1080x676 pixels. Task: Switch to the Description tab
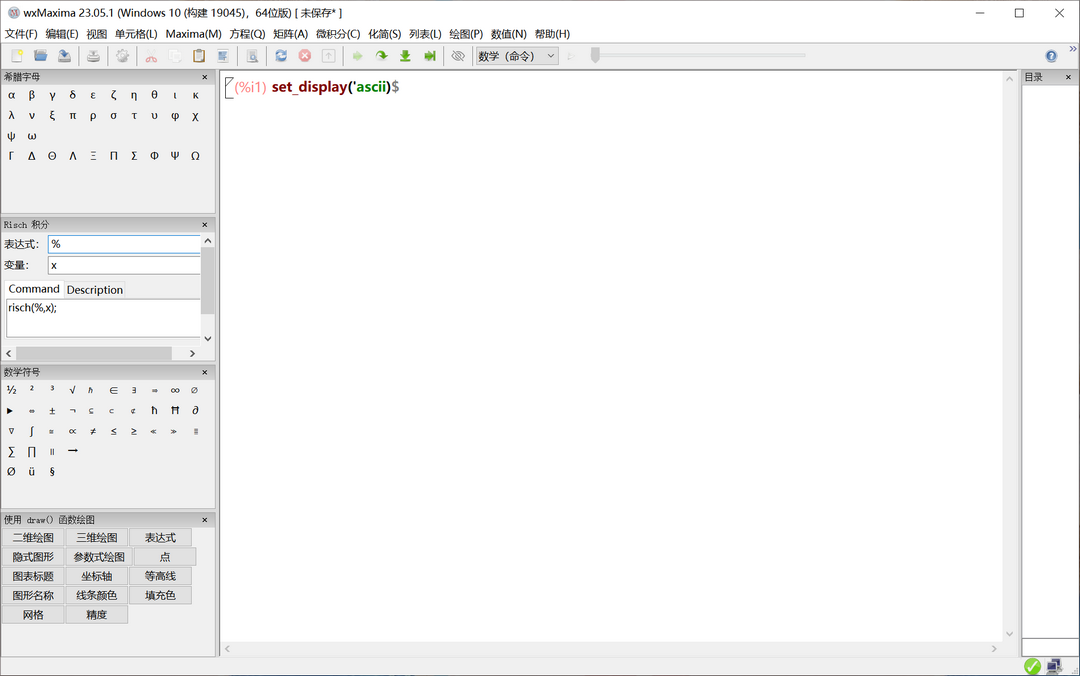95,290
